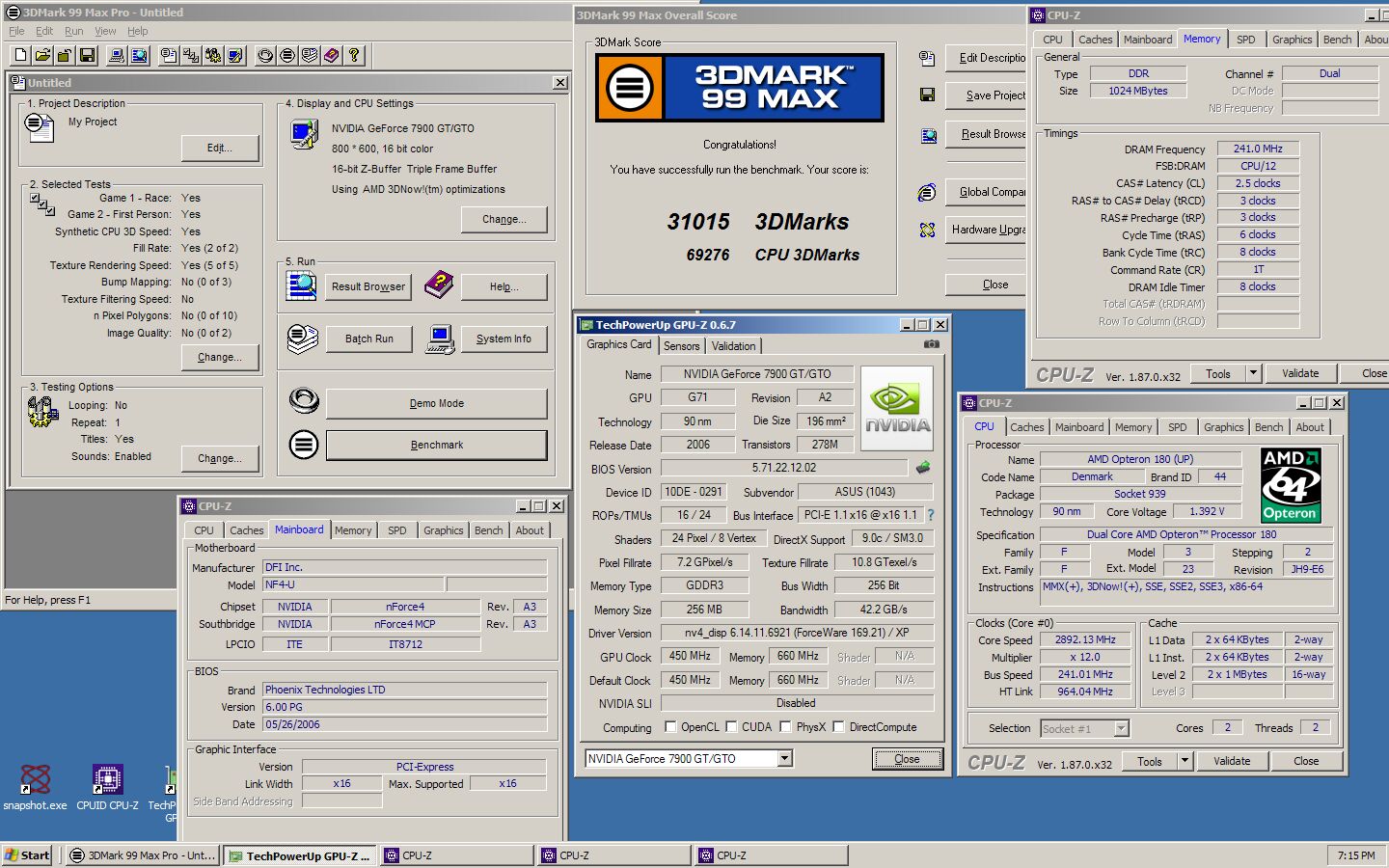
Task: Click the Demo Mode ring toolbar icon
Action: click(x=265, y=55)
